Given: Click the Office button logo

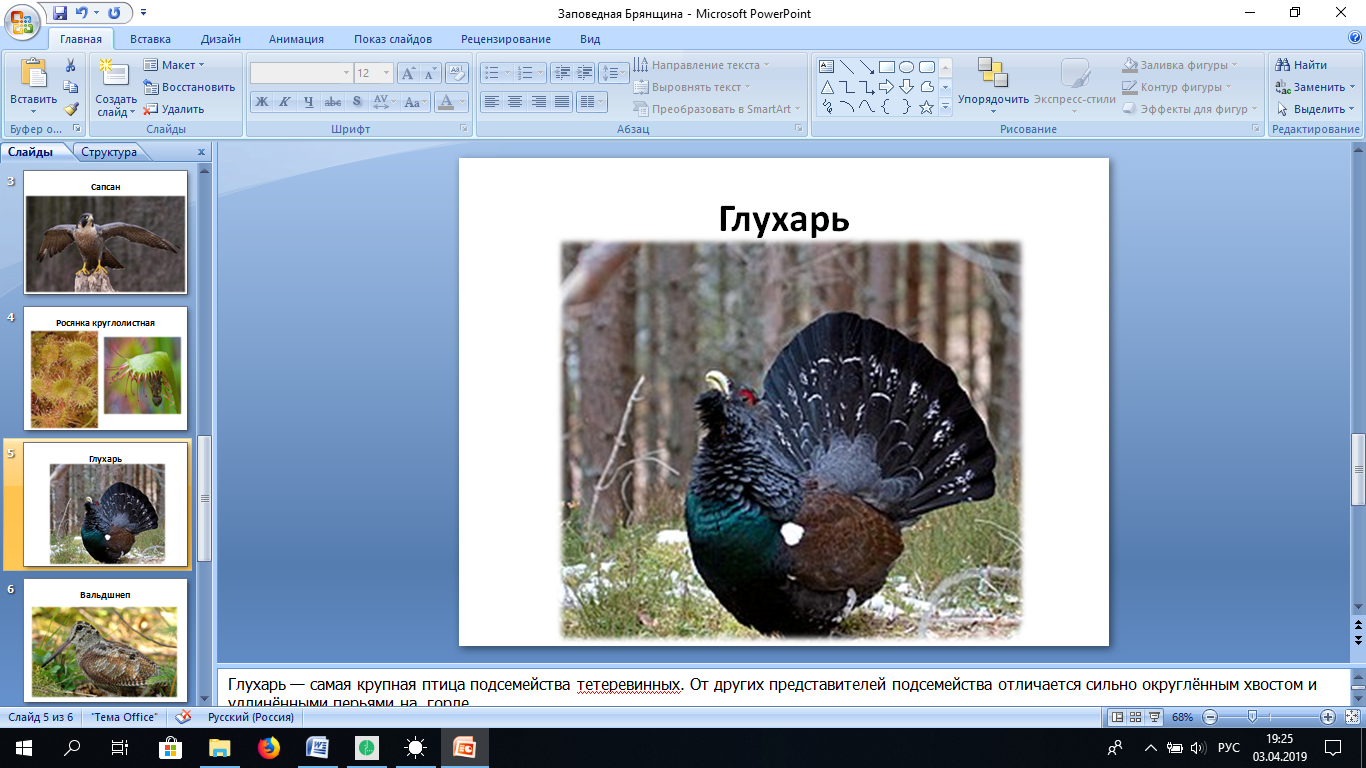Looking at the screenshot, I should (22, 22).
